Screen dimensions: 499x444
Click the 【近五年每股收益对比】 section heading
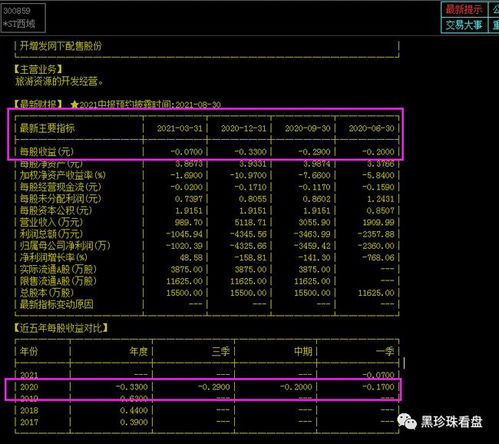pyautogui.click(x=61, y=328)
